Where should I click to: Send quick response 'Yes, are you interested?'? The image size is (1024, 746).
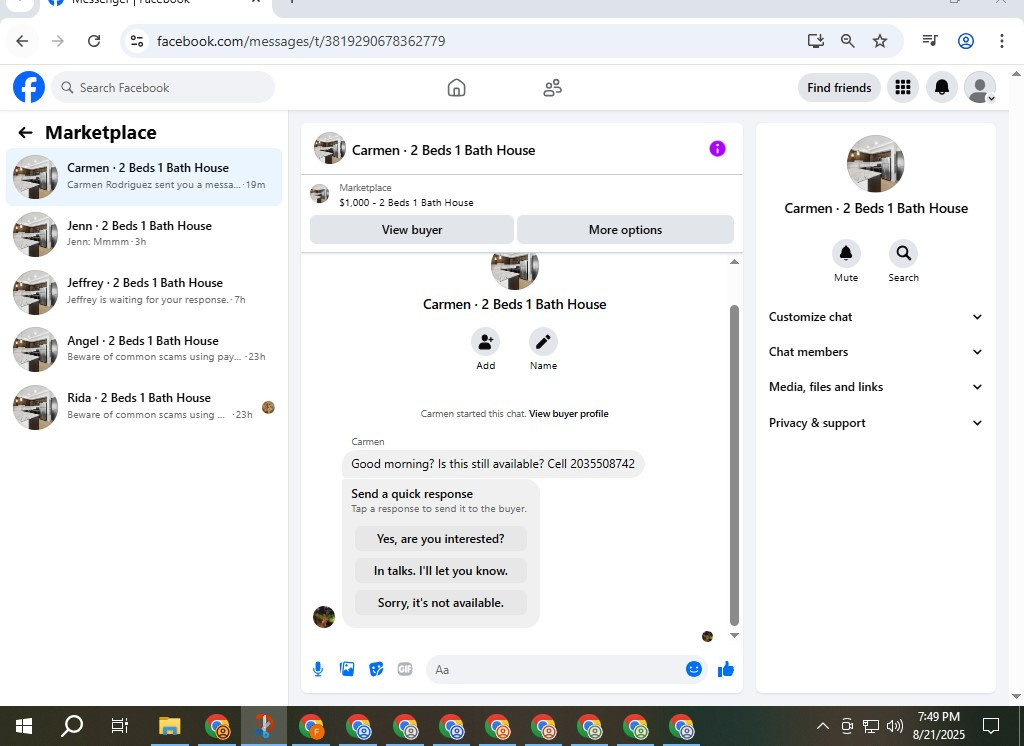pyautogui.click(x=441, y=539)
